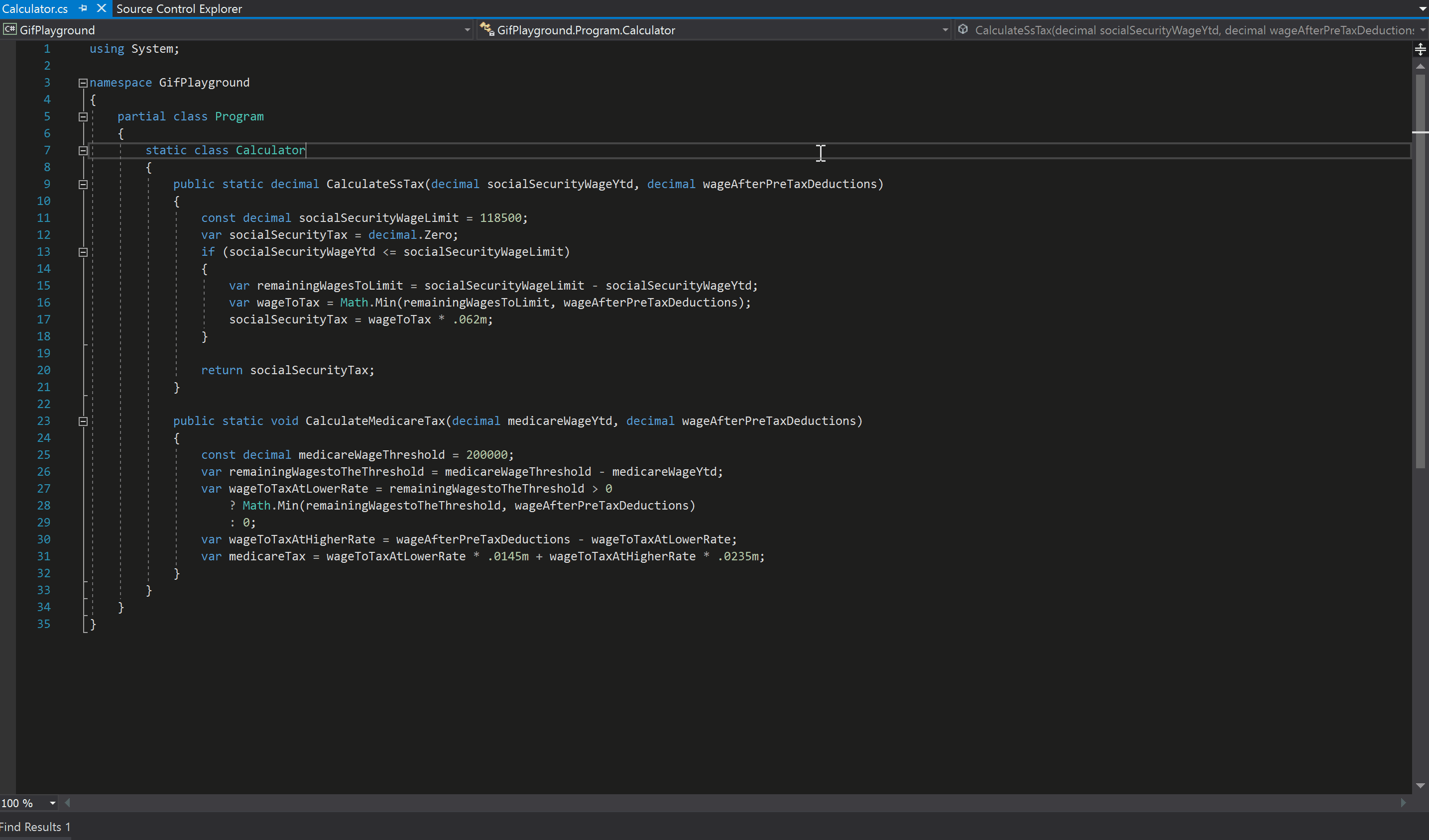Open the GifPlayground project dropdown
Image resolution: width=1429 pixels, height=840 pixels.
click(x=467, y=30)
